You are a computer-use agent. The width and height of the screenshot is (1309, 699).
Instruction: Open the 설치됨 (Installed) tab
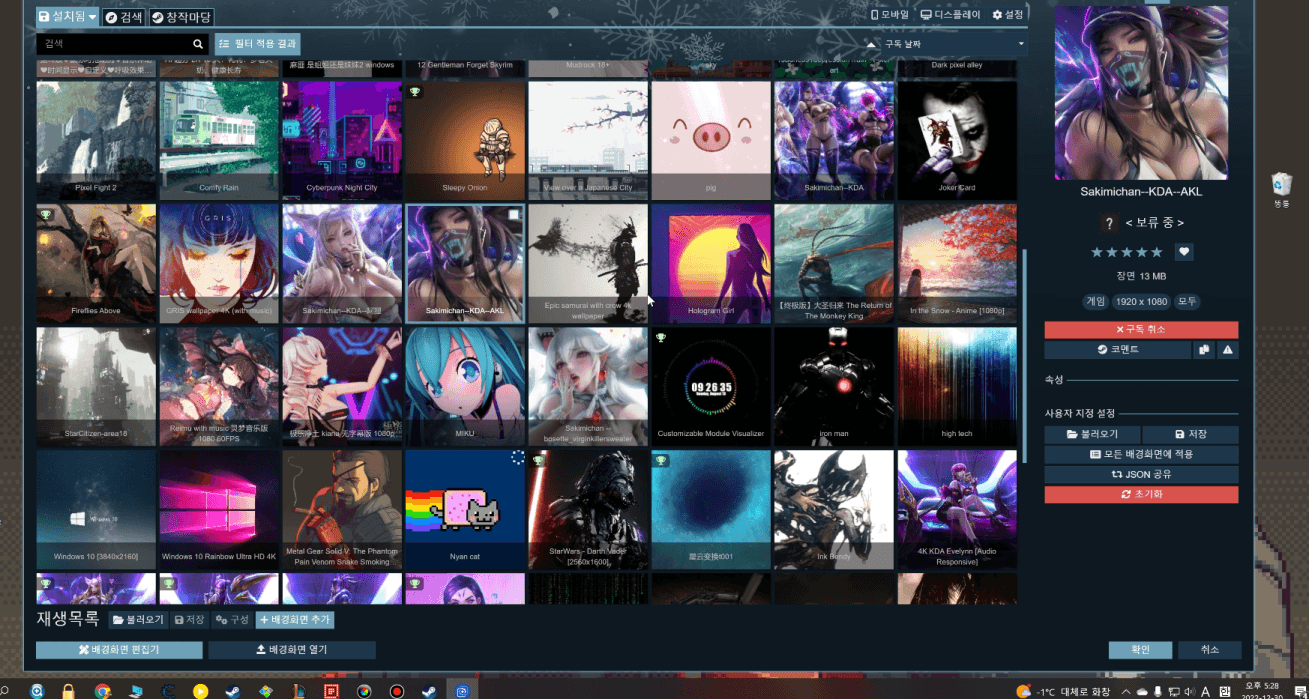[x=67, y=17]
